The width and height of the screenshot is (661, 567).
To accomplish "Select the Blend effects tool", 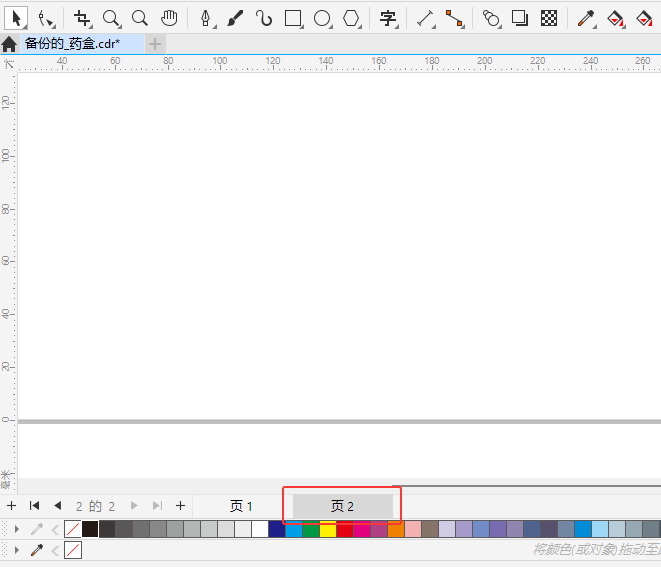I will pyautogui.click(x=491, y=19).
